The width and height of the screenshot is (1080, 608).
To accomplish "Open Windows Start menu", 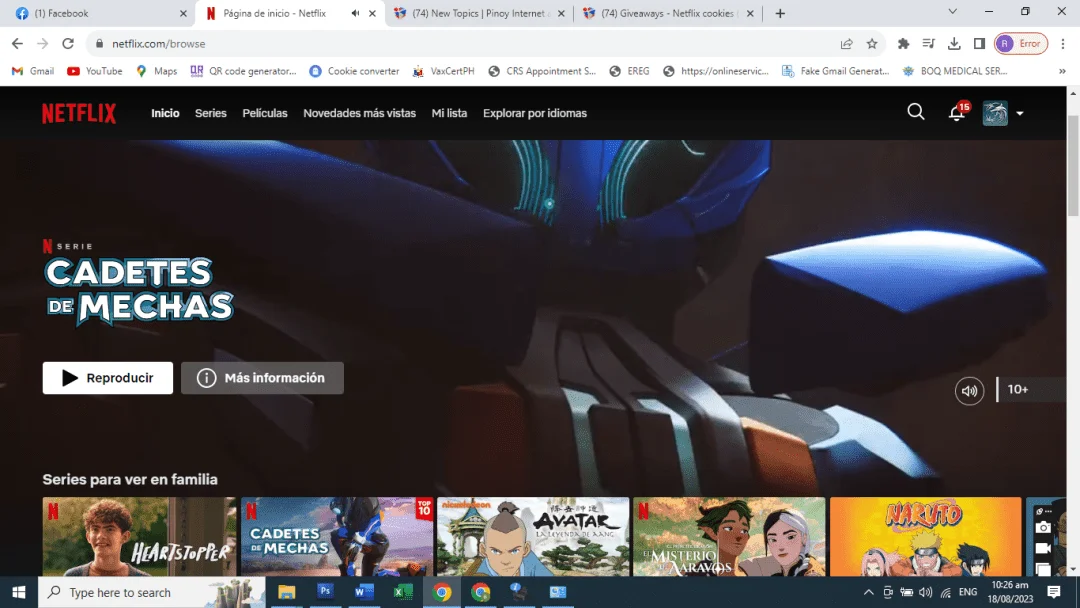I will pos(19,592).
